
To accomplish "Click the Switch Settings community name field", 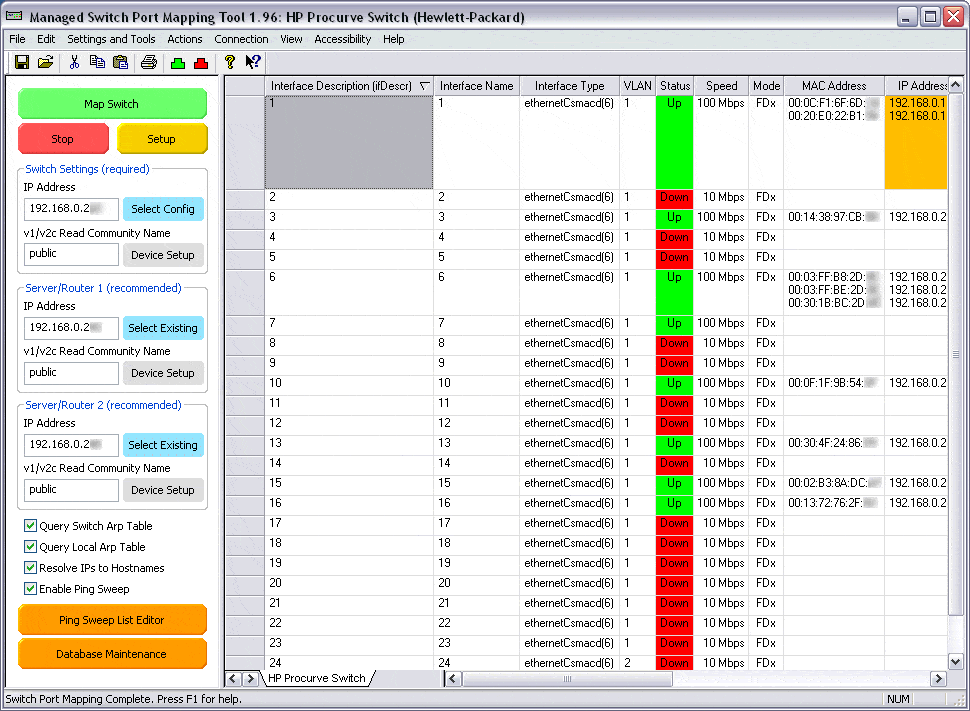I will coord(71,254).
